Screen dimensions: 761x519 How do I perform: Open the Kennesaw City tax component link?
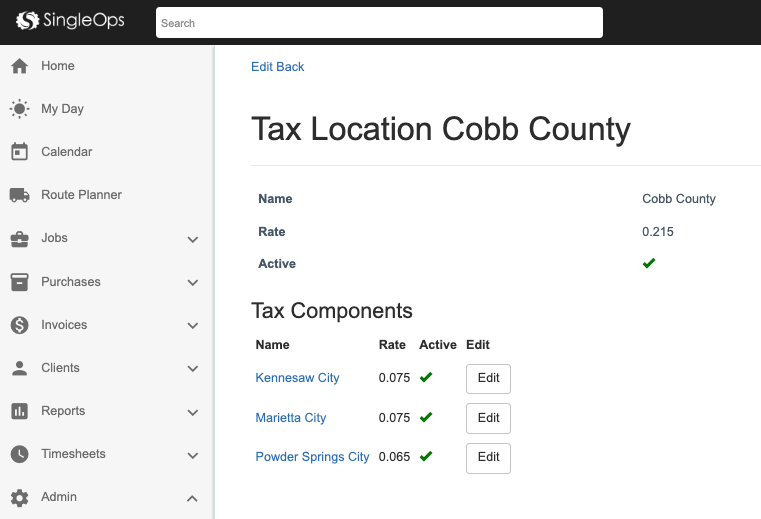[297, 378]
